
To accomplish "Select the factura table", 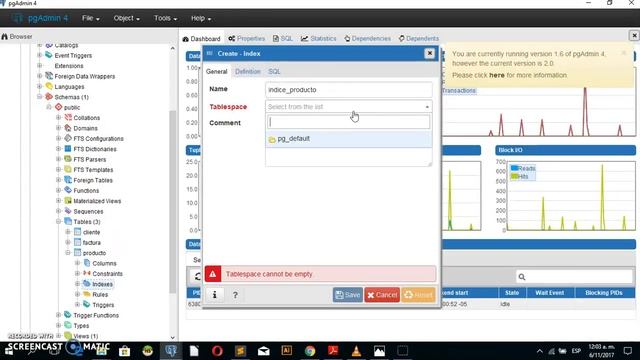I will click(91, 242).
